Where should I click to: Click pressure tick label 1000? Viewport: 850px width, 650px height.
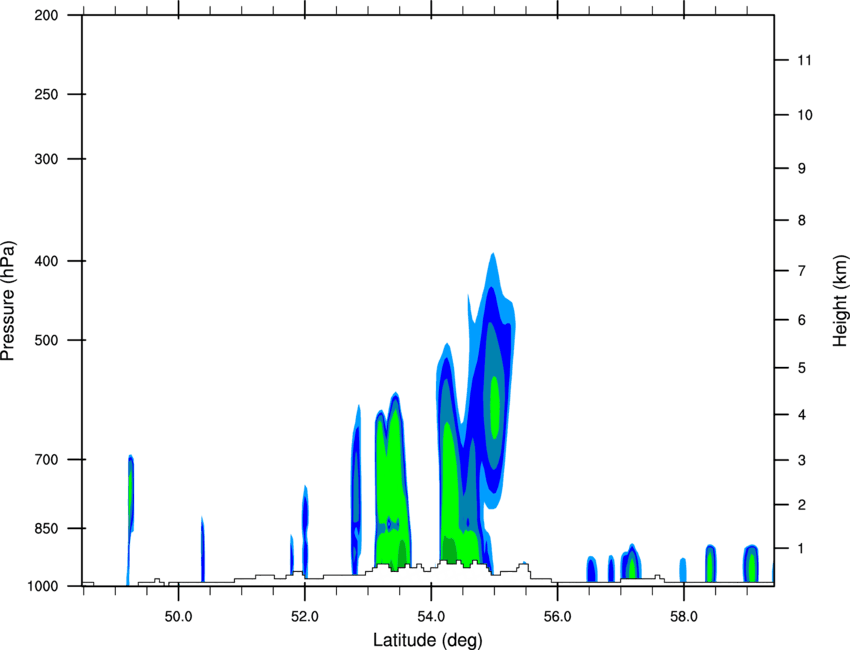tap(43, 586)
